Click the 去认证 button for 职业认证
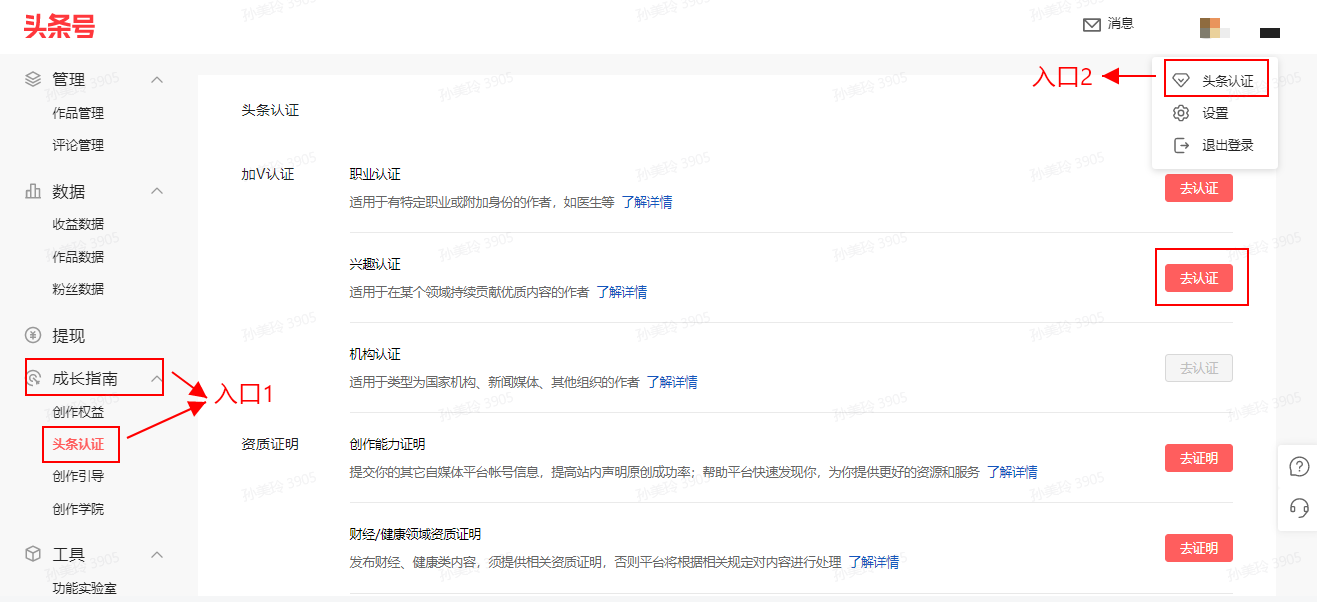The height and width of the screenshot is (602, 1317). pyautogui.click(x=1199, y=188)
